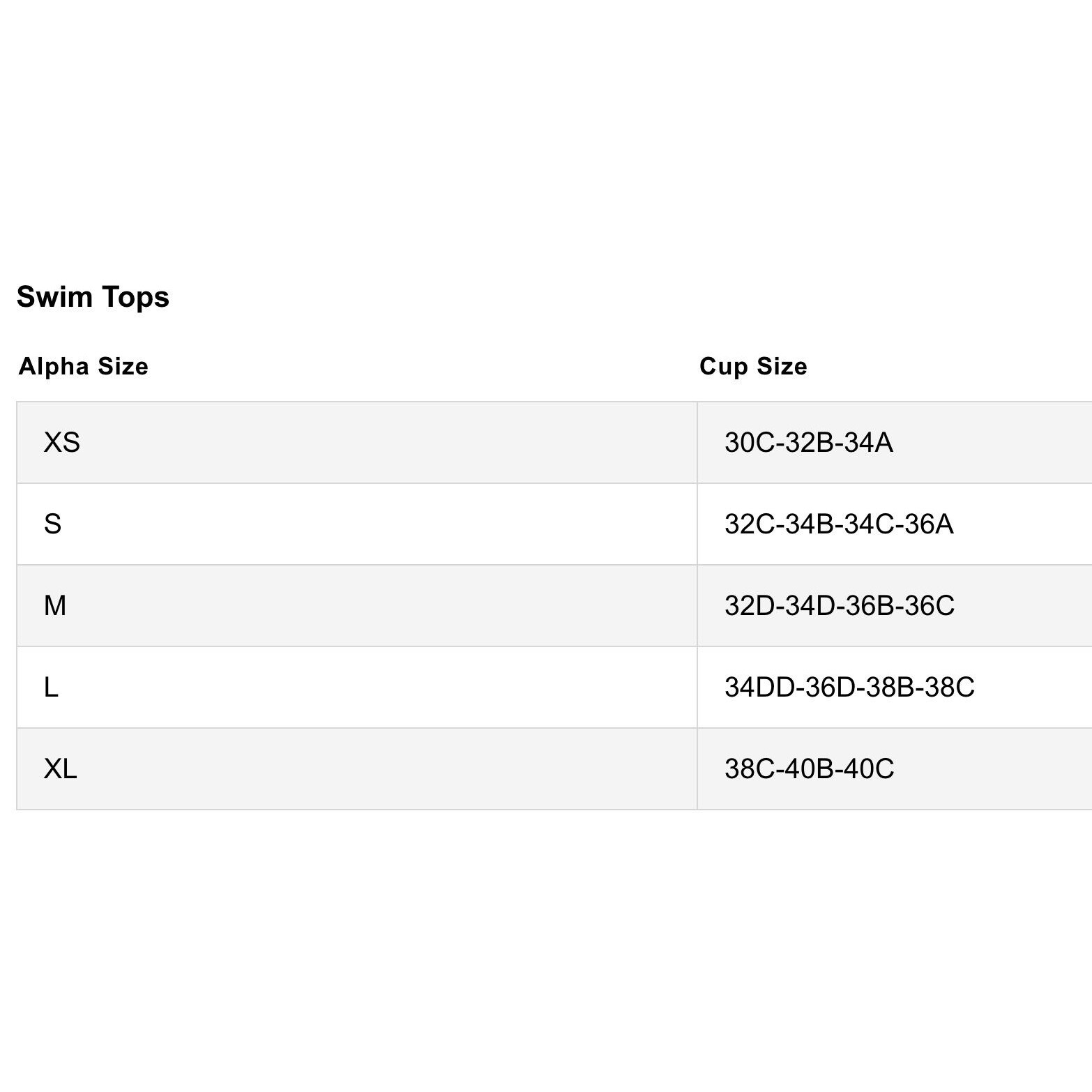This screenshot has width=1092, height=1092.
Task: Click the text 30C-32B-34A
Action: (x=809, y=443)
